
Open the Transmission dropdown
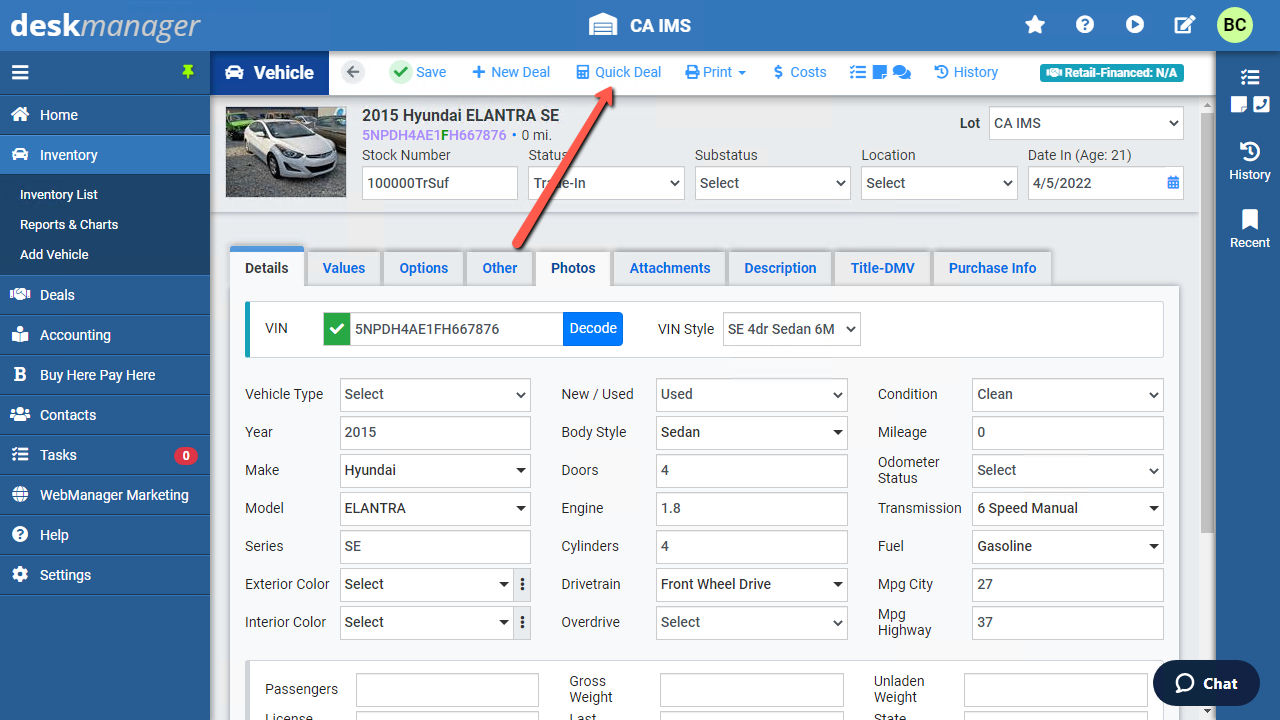pos(1068,508)
